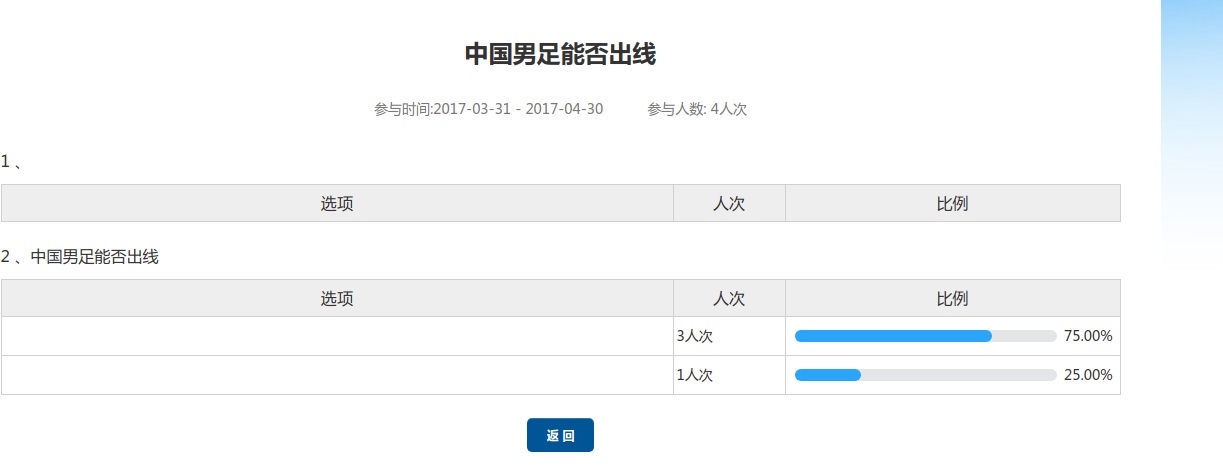Click the 25.00% progress bar
The image size is (1223, 475).
tap(925, 375)
